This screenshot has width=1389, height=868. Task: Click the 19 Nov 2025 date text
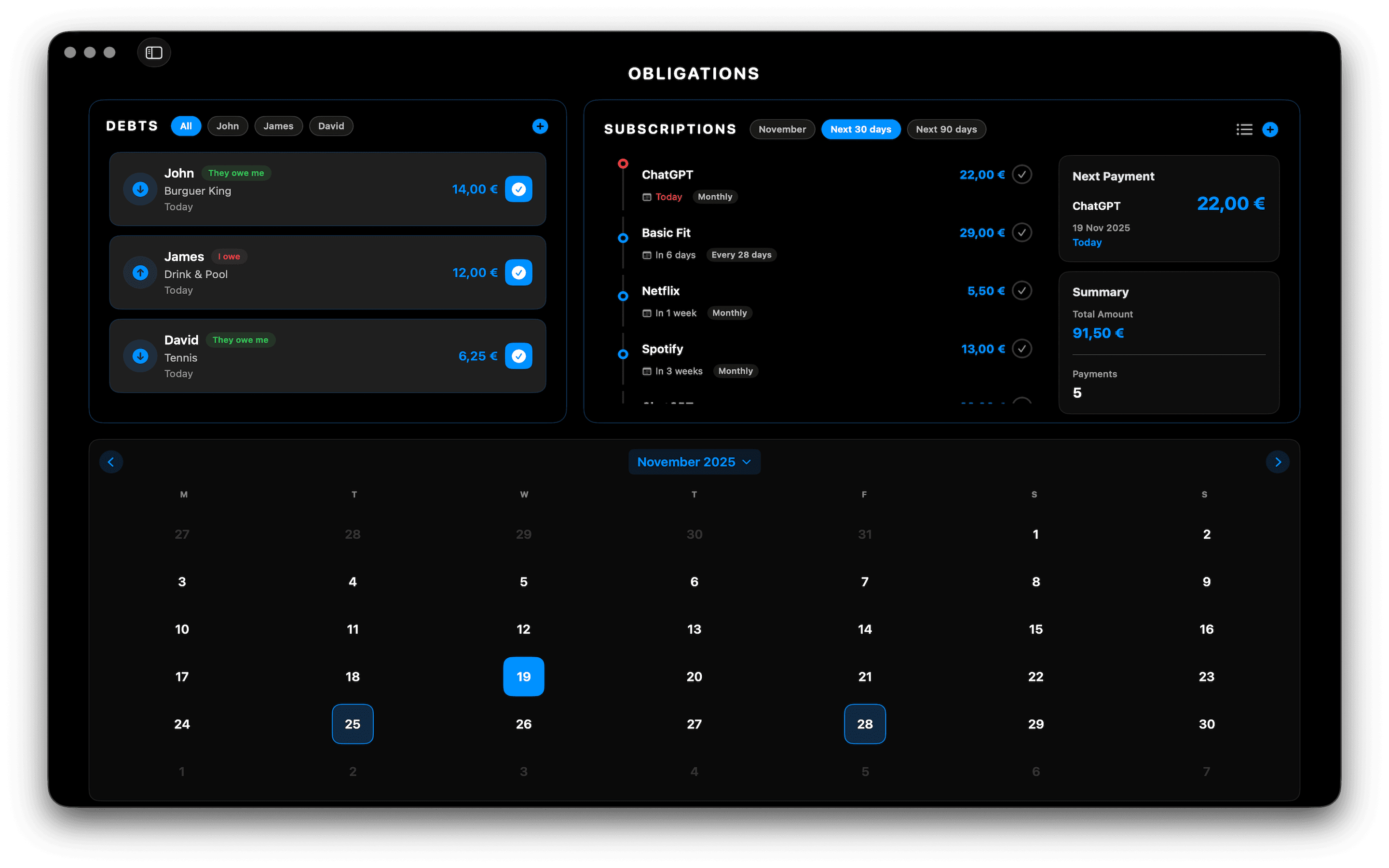tap(1101, 228)
